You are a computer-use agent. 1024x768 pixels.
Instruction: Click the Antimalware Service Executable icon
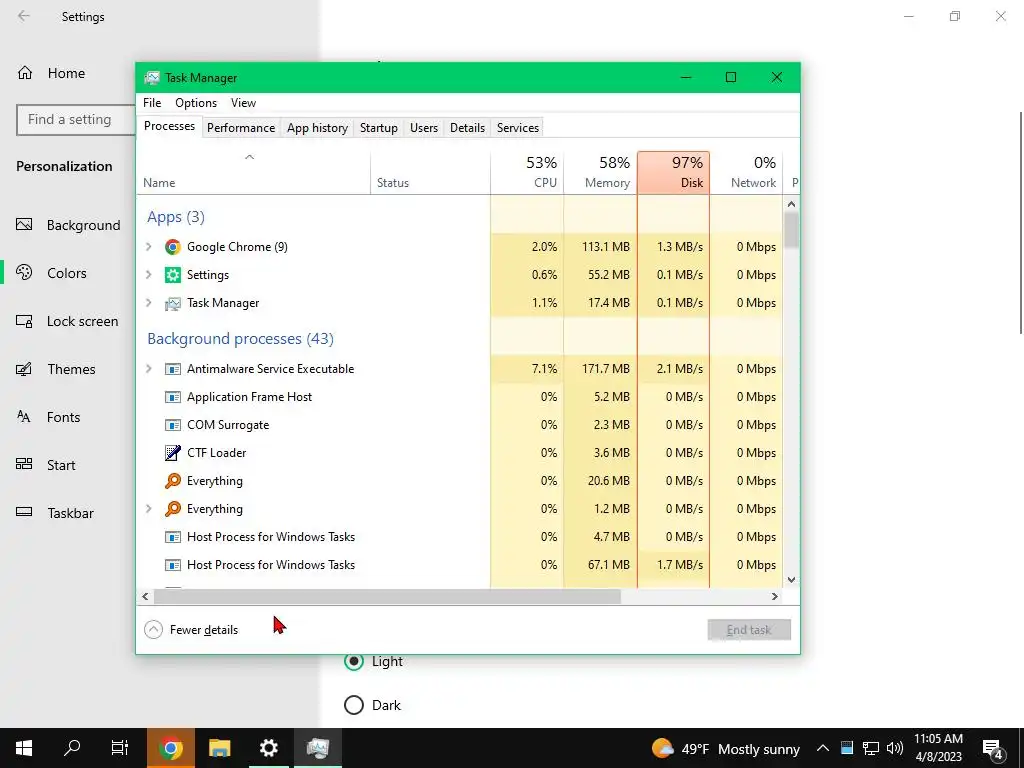click(172, 369)
